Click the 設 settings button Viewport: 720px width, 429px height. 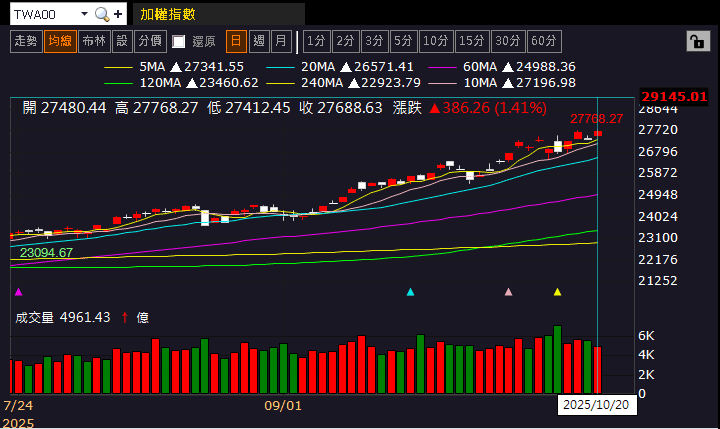122,41
